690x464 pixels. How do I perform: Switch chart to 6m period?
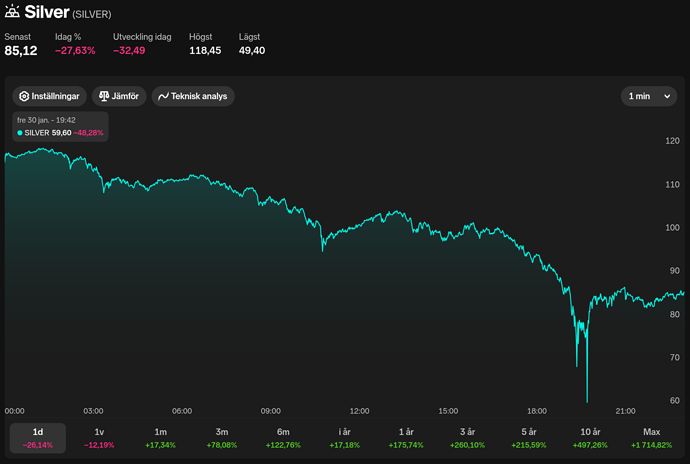coord(283,438)
